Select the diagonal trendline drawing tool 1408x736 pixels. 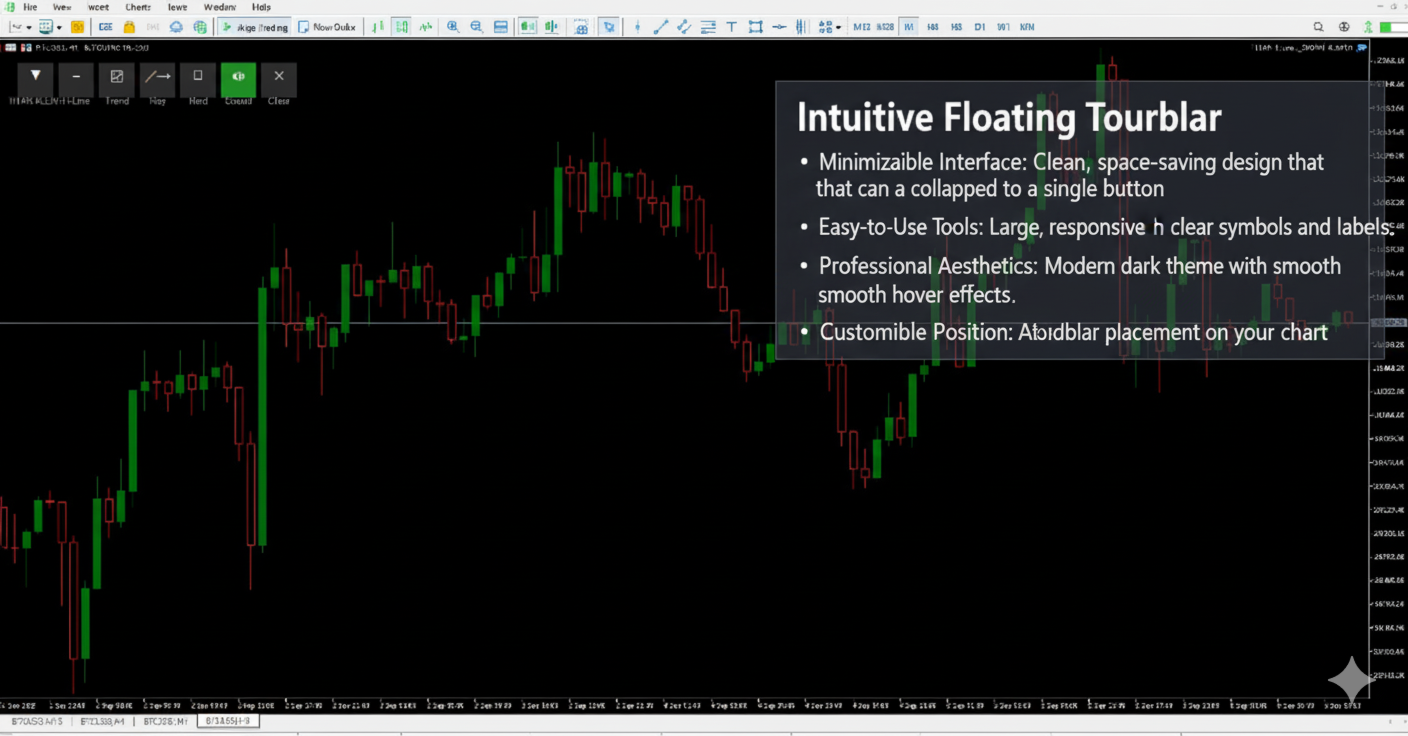point(660,27)
